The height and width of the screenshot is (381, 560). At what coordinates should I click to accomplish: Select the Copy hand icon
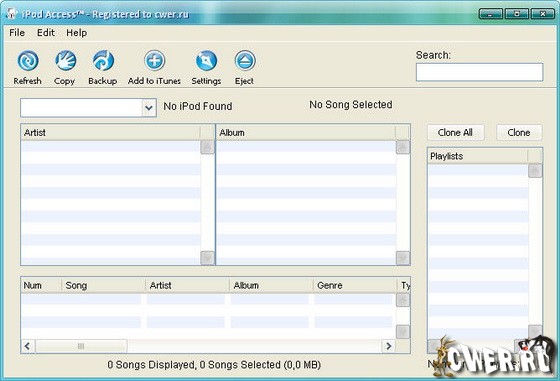click(x=65, y=61)
